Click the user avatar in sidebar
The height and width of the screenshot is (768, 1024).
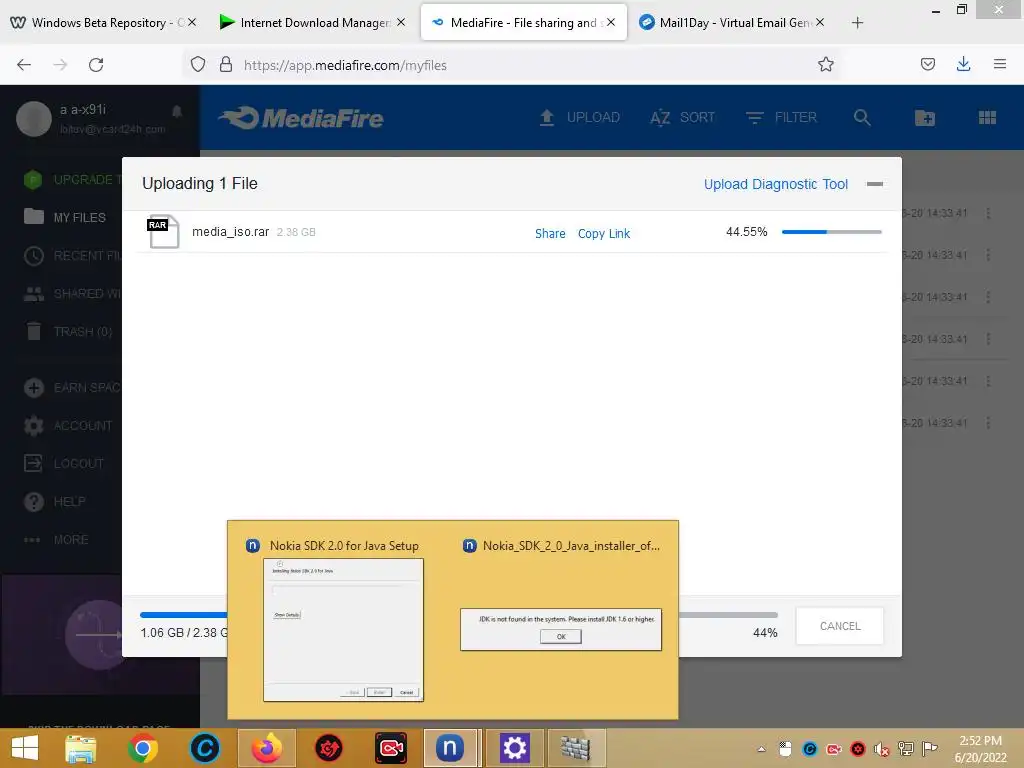click(33, 119)
